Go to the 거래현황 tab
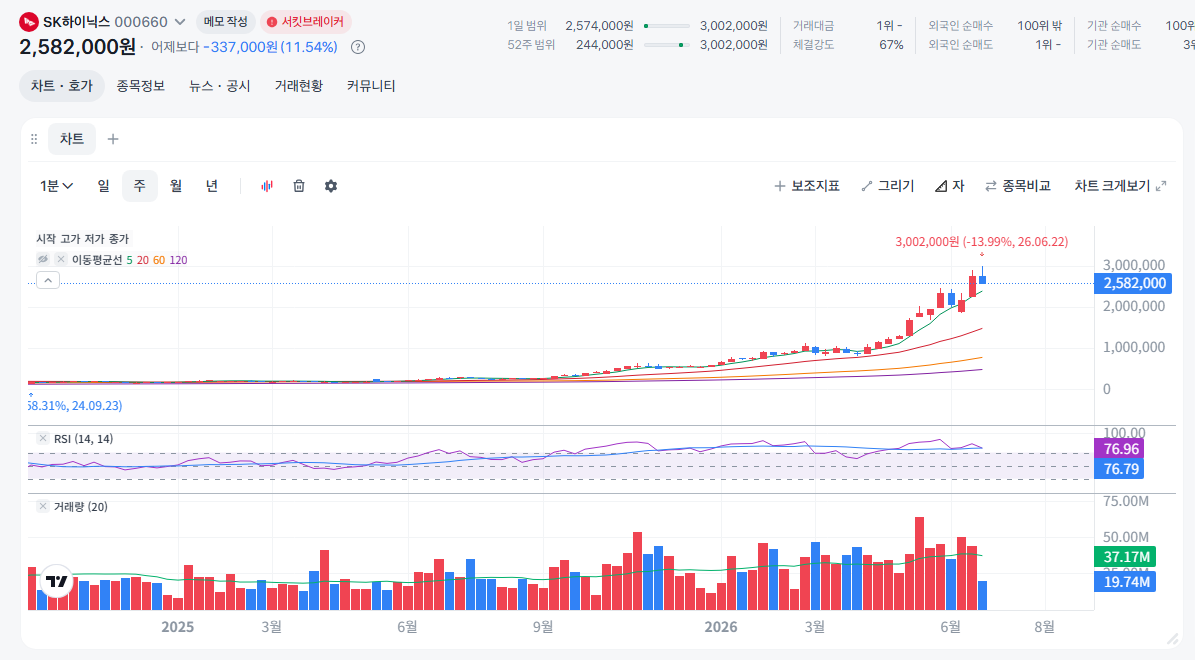The width and height of the screenshot is (1195, 660). (299, 86)
